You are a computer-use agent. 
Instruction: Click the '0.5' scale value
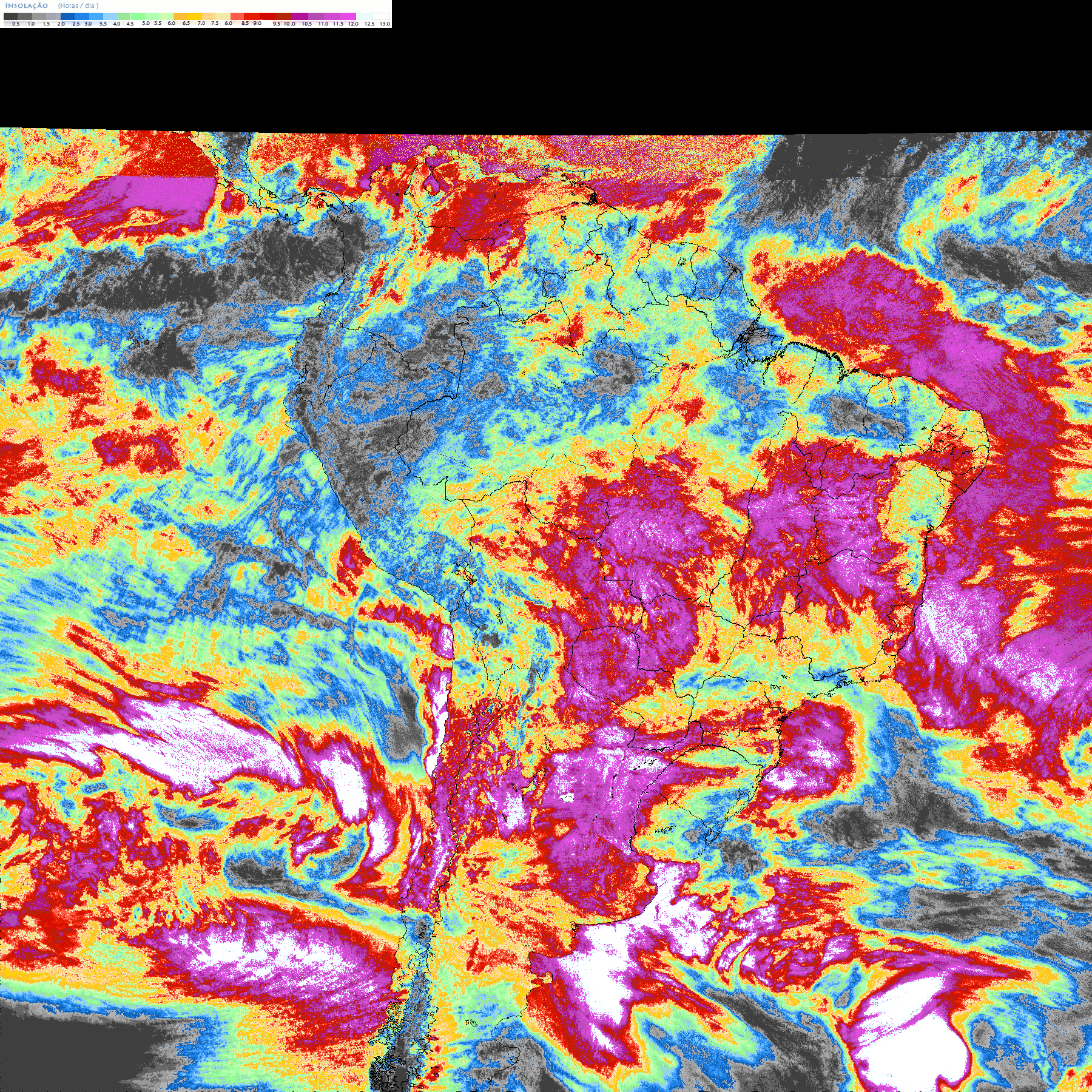(16, 24)
